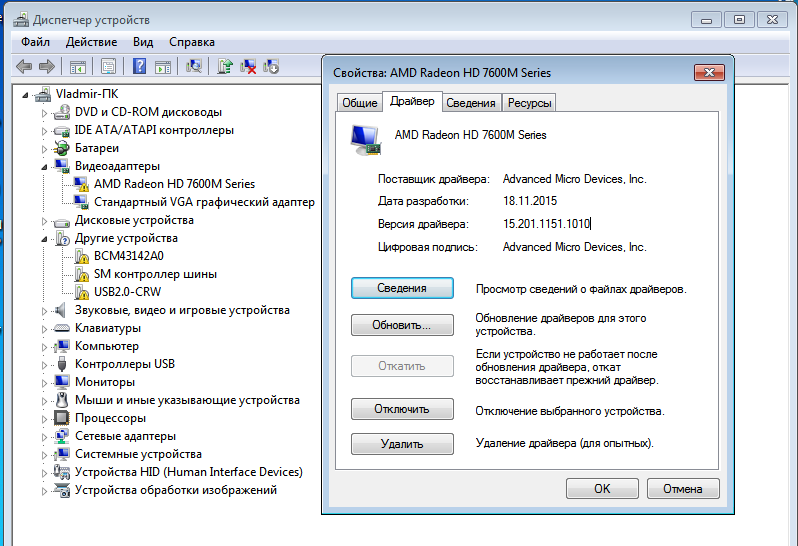Click the uninstall device icon with red X
The height and width of the screenshot is (546, 798).
pyautogui.click(x=248, y=67)
